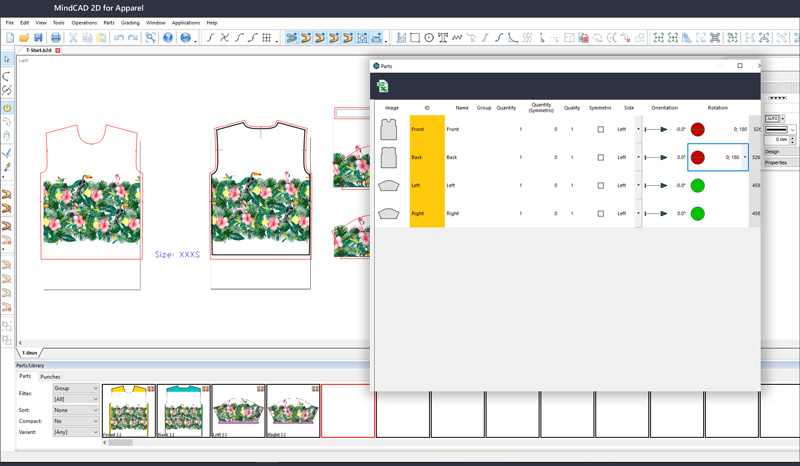Click the Properties button on right panel
The height and width of the screenshot is (466, 800).
[781, 163]
